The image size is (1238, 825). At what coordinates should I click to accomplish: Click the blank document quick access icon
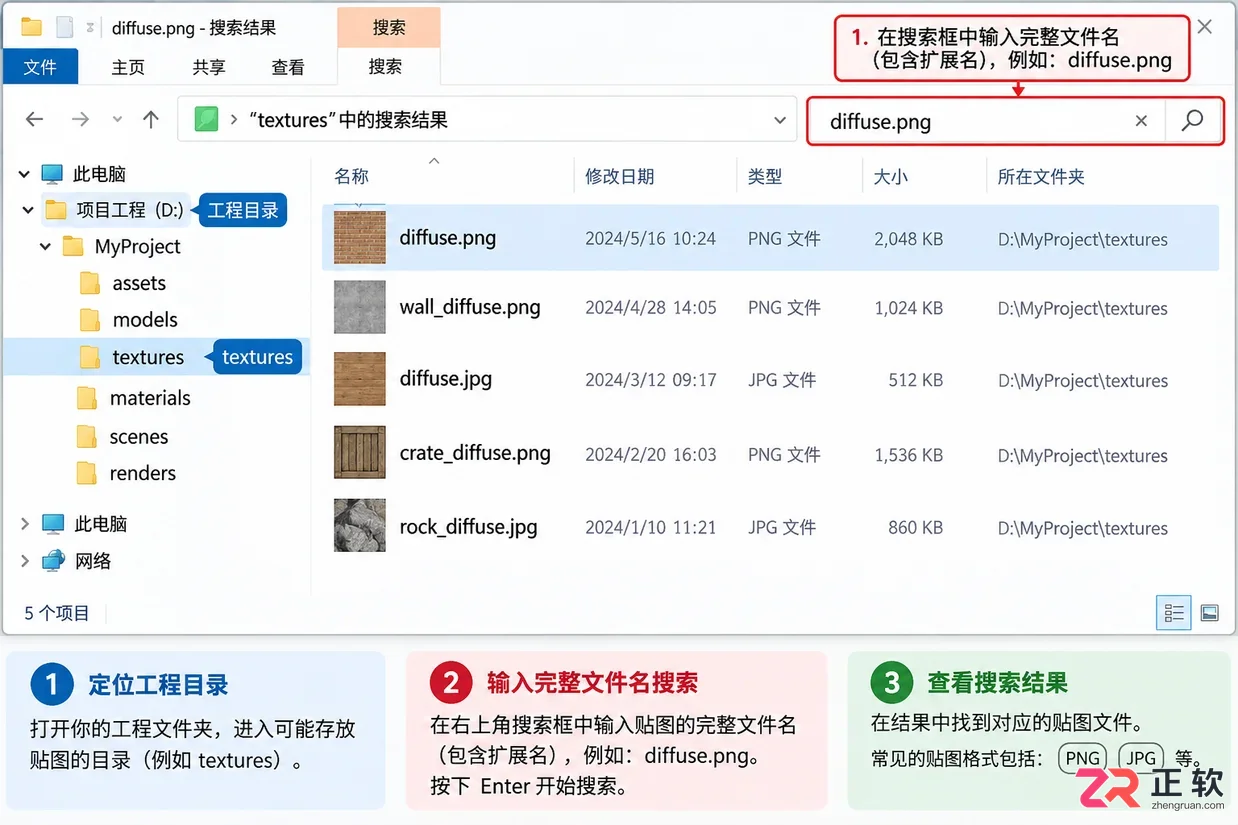(x=65, y=27)
